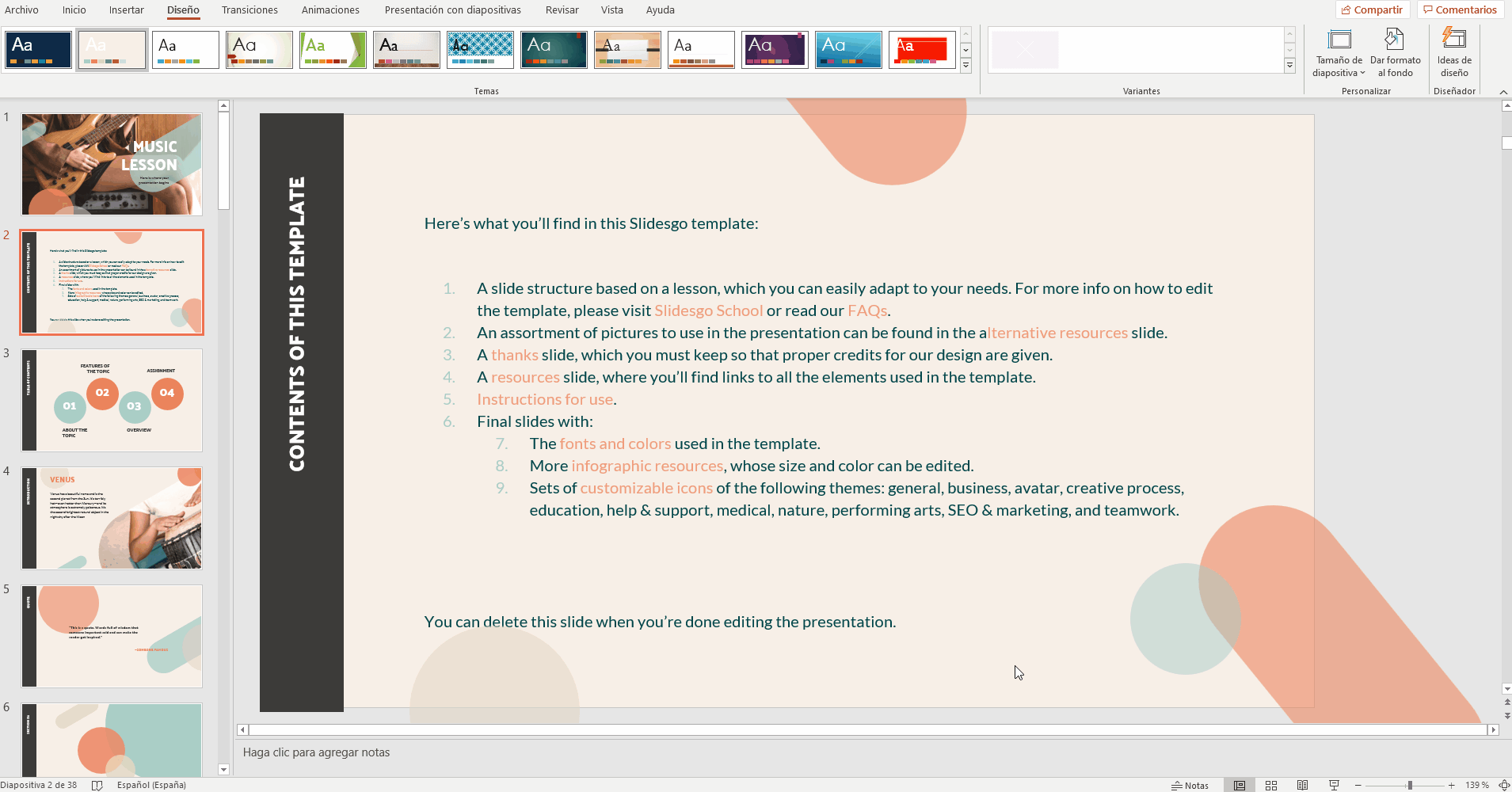Click the Slidesgo School link
1512x792 pixels.
(709, 310)
